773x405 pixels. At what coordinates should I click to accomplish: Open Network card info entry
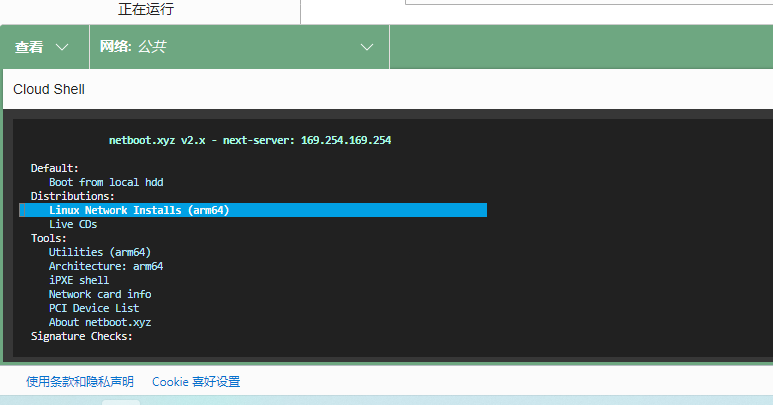[x=100, y=294]
